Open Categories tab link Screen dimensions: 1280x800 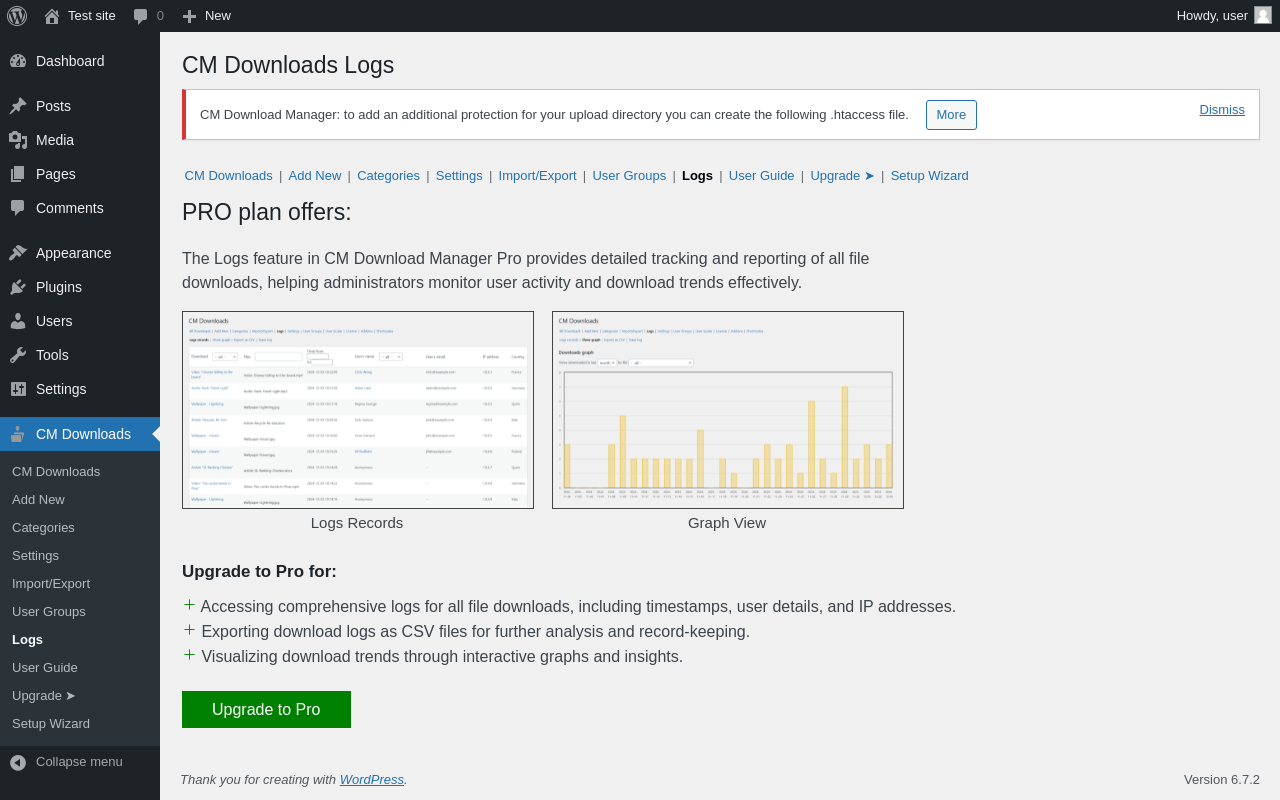[388, 176]
